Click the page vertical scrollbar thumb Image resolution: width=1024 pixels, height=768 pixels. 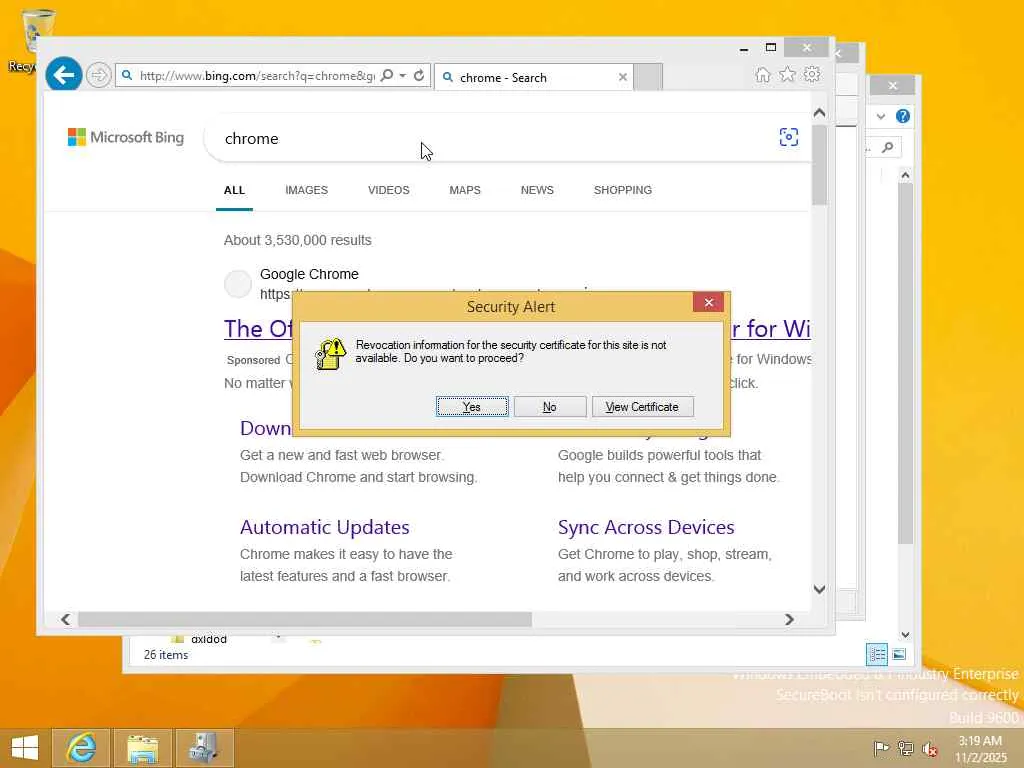[820, 165]
